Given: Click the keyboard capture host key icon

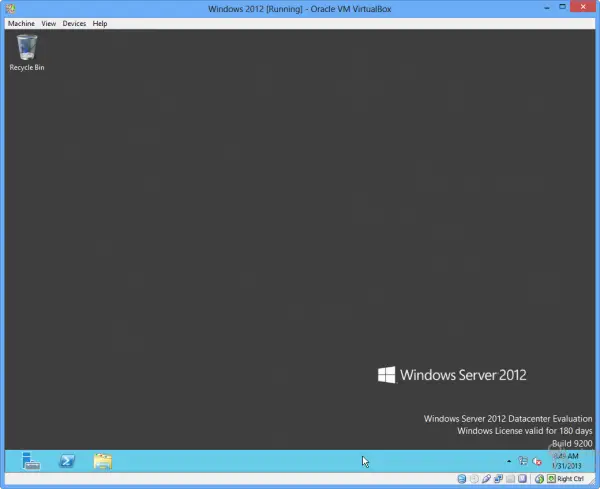Looking at the screenshot, I should click(x=551, y=479).
